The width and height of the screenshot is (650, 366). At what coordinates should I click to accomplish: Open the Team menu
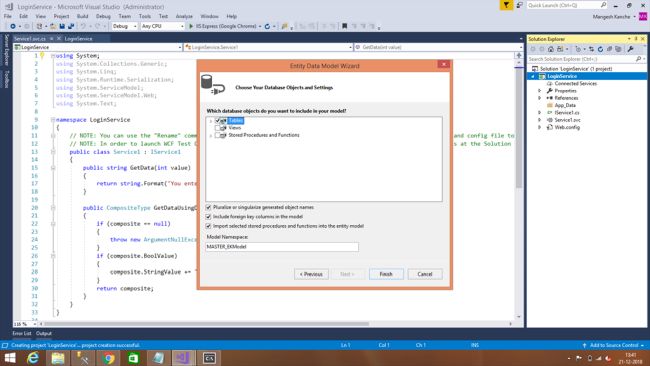pos(124,16)
